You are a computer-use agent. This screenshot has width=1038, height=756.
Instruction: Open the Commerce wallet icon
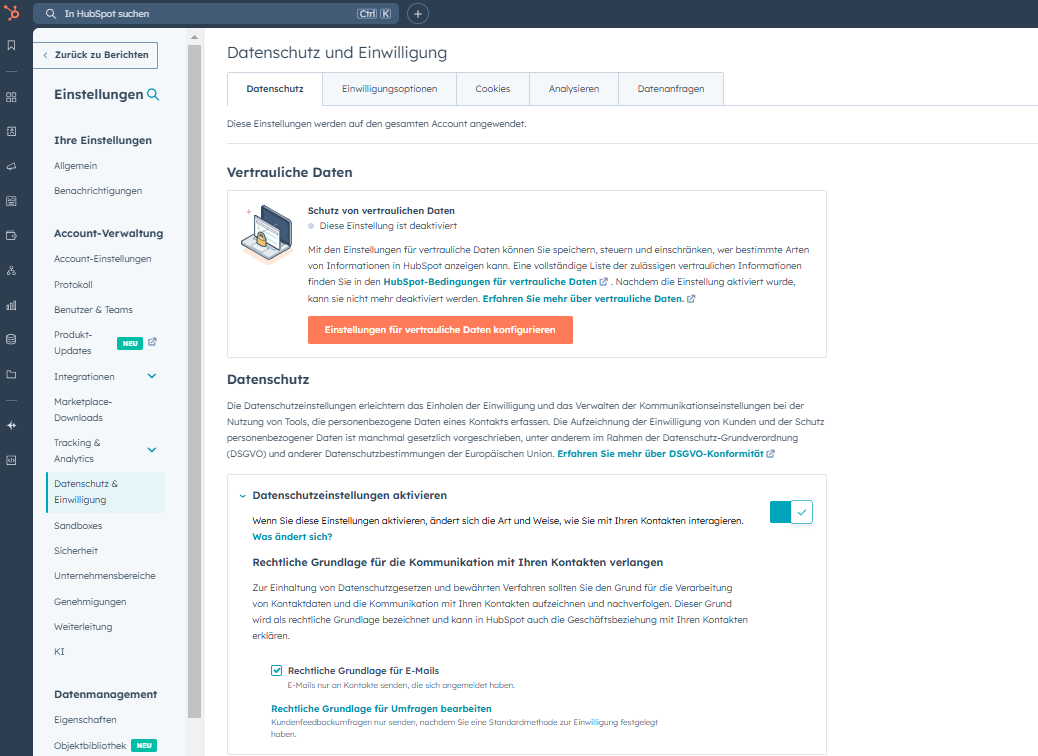11,236
